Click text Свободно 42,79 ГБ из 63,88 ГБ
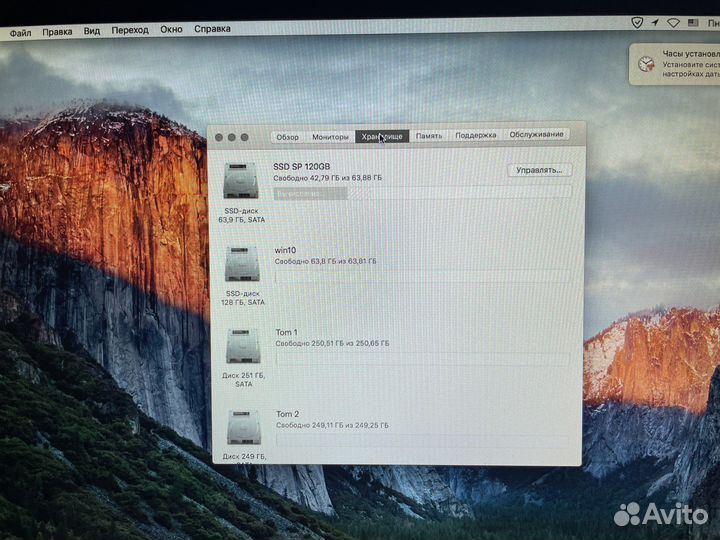 coord(327,178)
